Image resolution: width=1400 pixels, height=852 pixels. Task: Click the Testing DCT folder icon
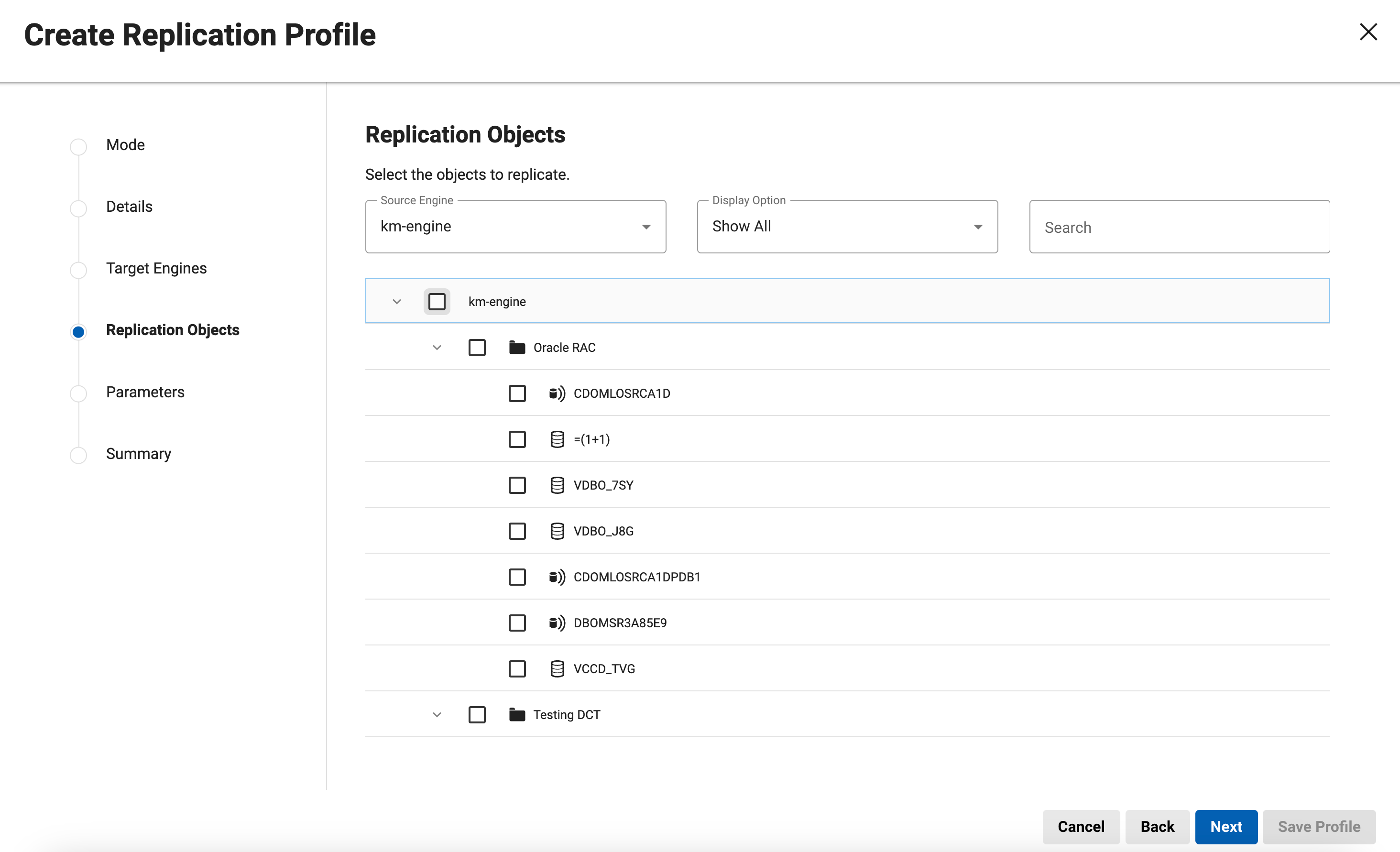(516, 715)
